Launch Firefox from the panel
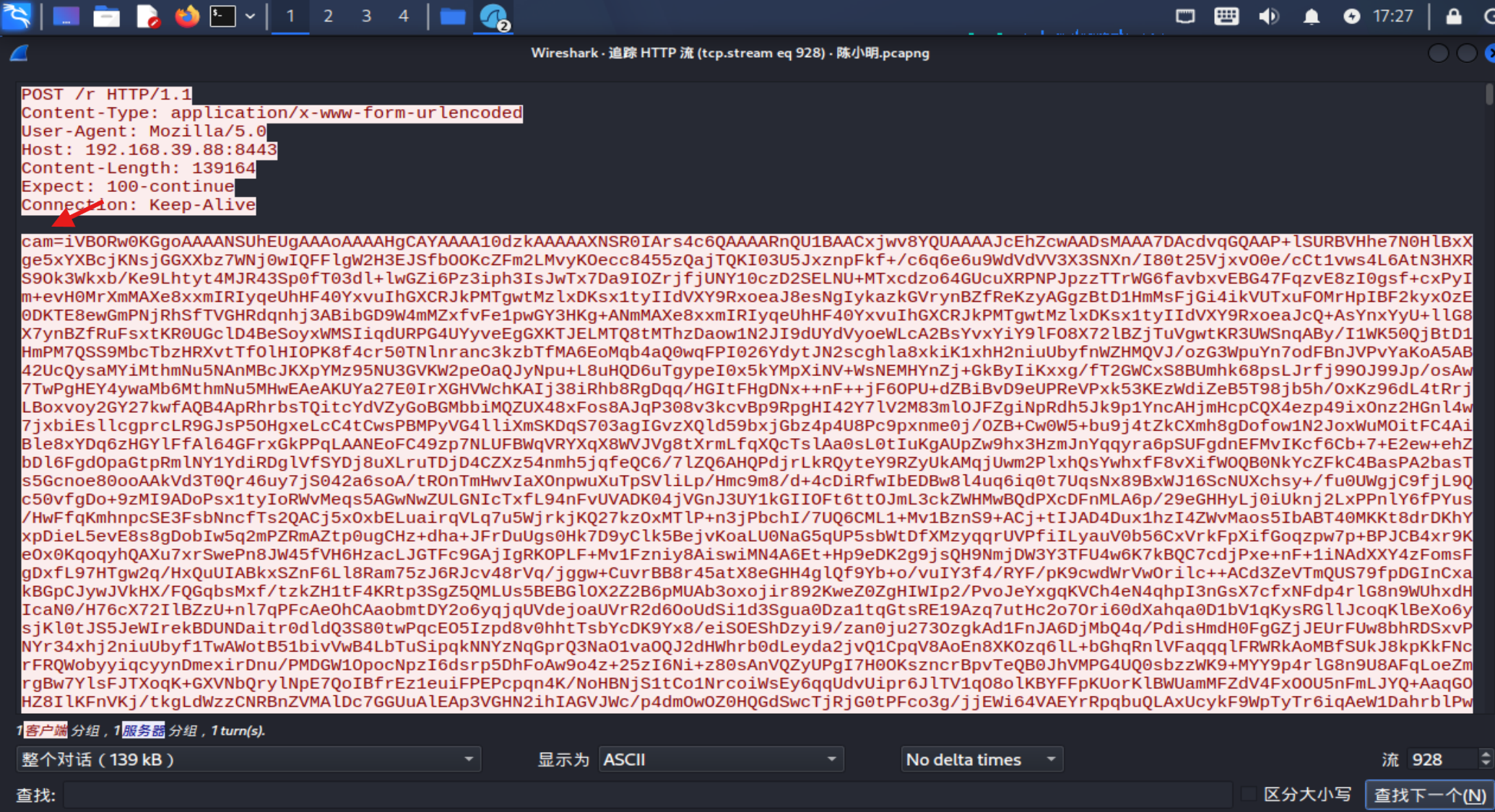The width and height of the screenshot is (1495, 812). [187, 16]
